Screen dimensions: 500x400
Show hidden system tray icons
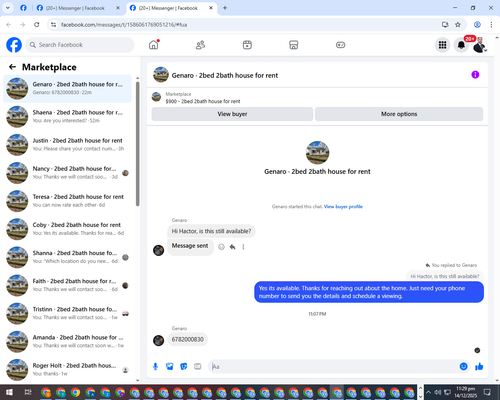(x=428, y=392)
